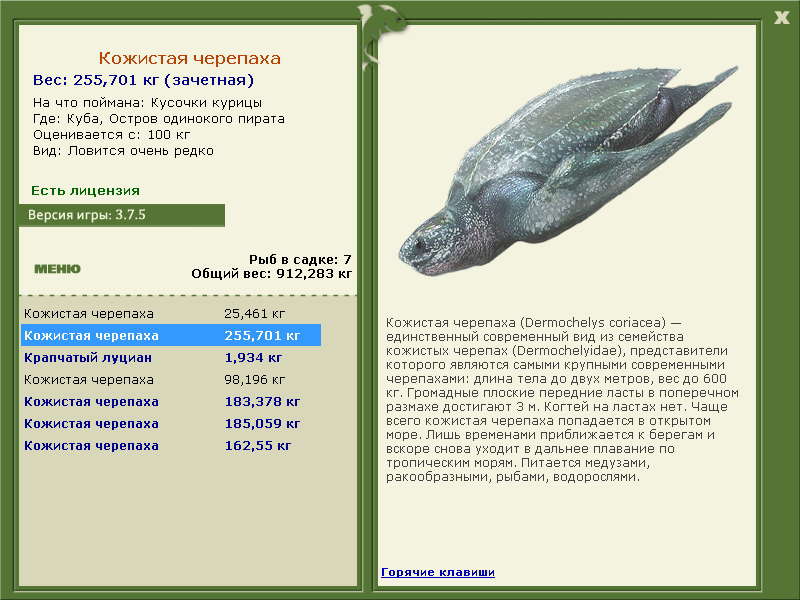The width and height of the screenshot is (800, 600).
Task: Select the 98,196 кг turtle row
Action: 171,380
